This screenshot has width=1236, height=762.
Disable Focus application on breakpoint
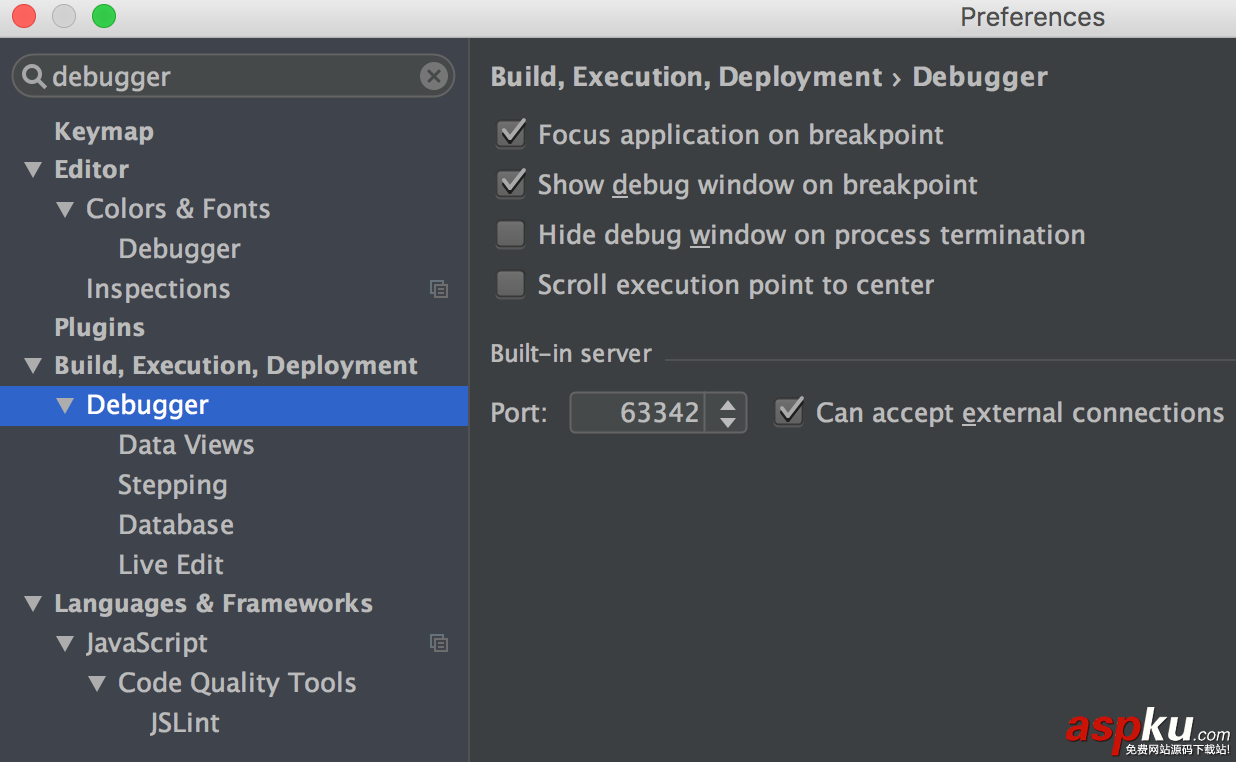click(511, 134)
